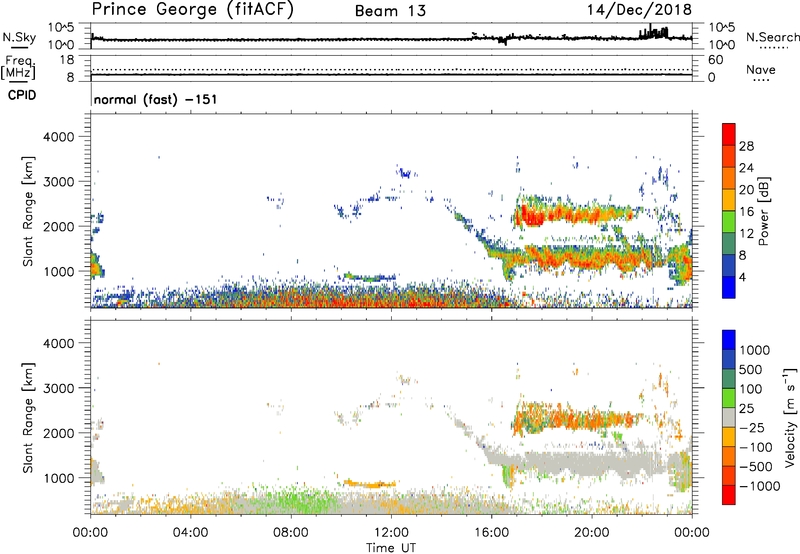800x554 pixels.
Task: Click the "N.Search" legend label
Action: pos(773,37)
